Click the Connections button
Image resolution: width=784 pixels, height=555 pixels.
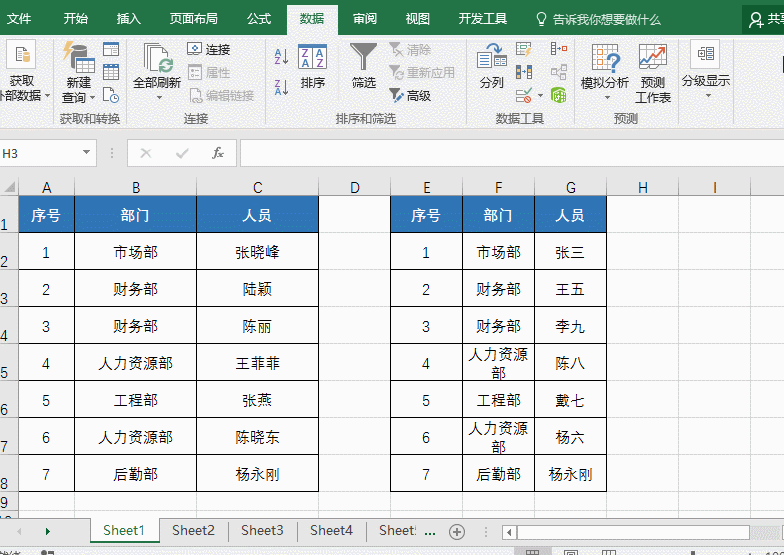point(209,49)
